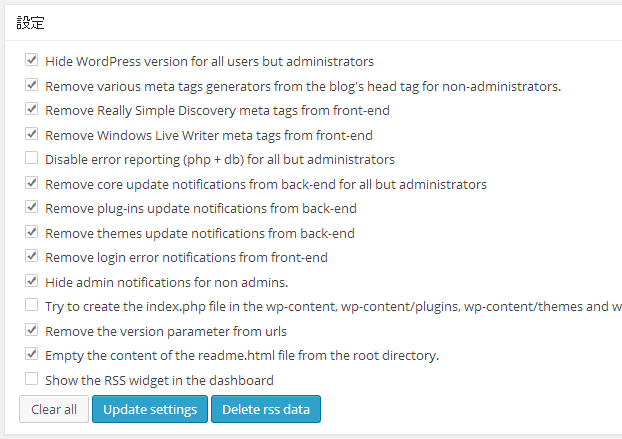
Task: Click the Disable error reporting label text
Action: pos(220,159)
